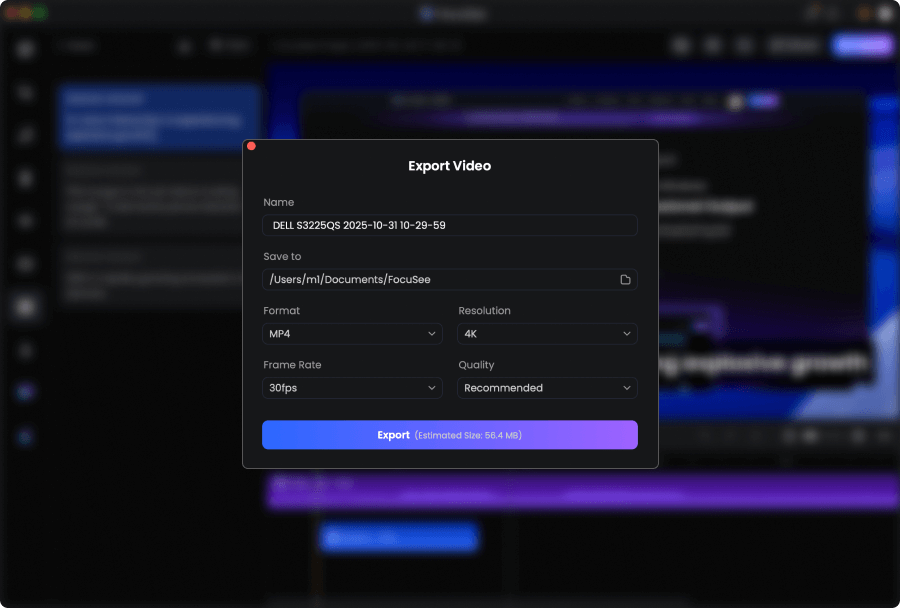
Task: Click the highlighted white icon in left sidebar
Action: [27, 307]
